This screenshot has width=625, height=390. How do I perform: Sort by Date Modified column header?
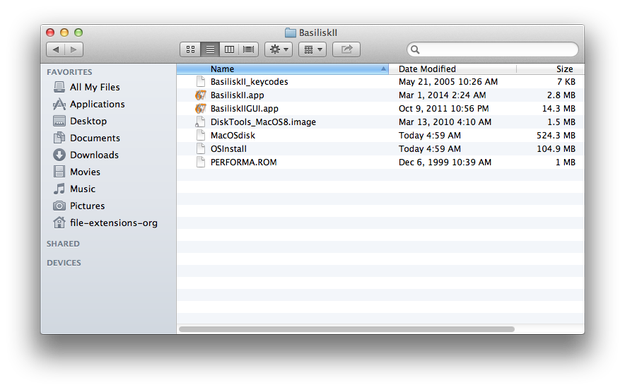[x=452, y=69]
